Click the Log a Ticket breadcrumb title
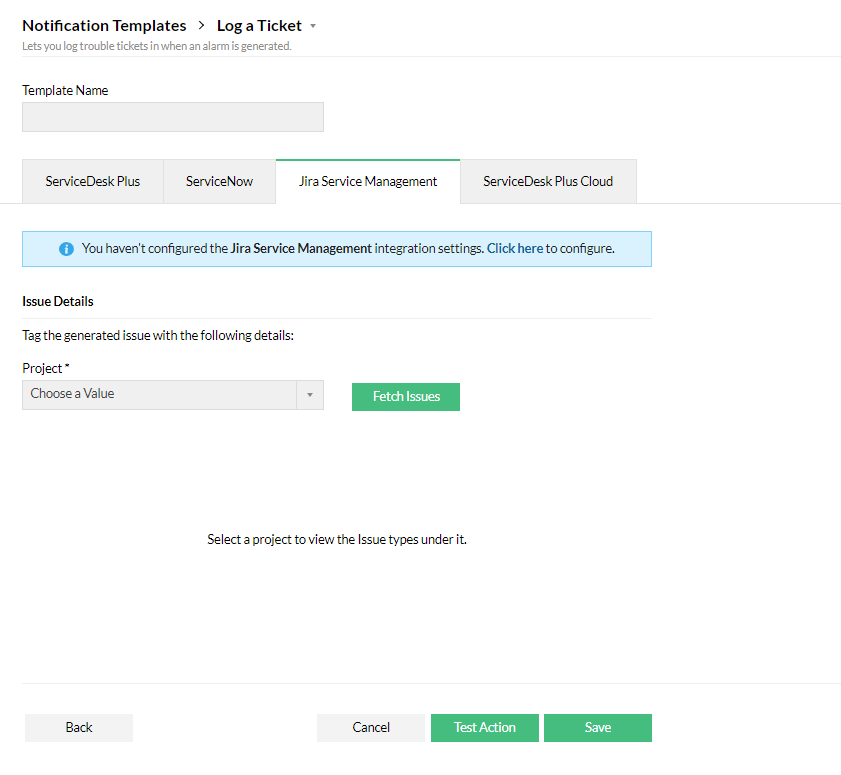The height and width of the screenshot is (775, 841). pyautogui.click(x=259, y=26)
